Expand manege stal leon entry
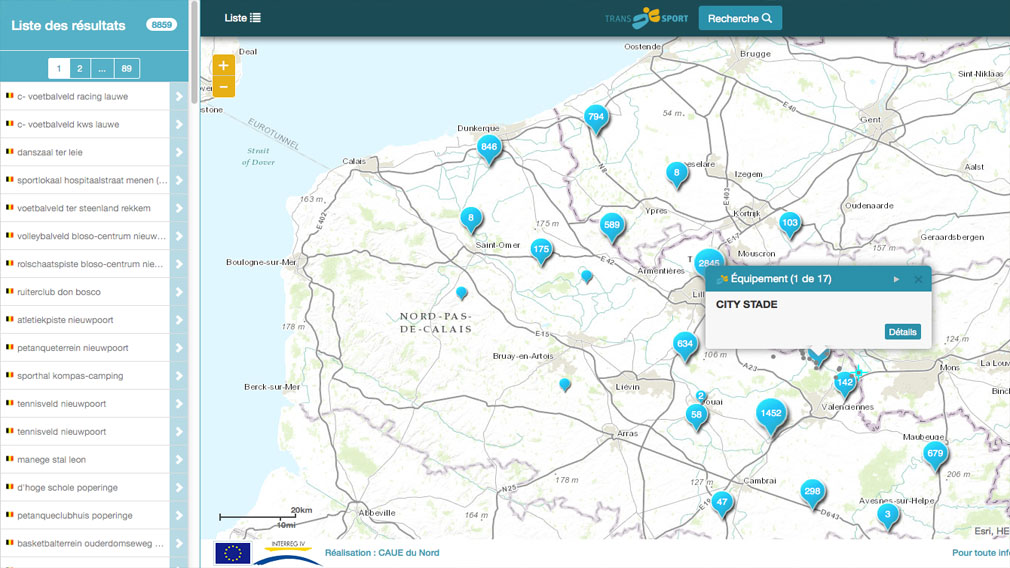This screenshot has width=1010, height=568. [x=179, y=460]
